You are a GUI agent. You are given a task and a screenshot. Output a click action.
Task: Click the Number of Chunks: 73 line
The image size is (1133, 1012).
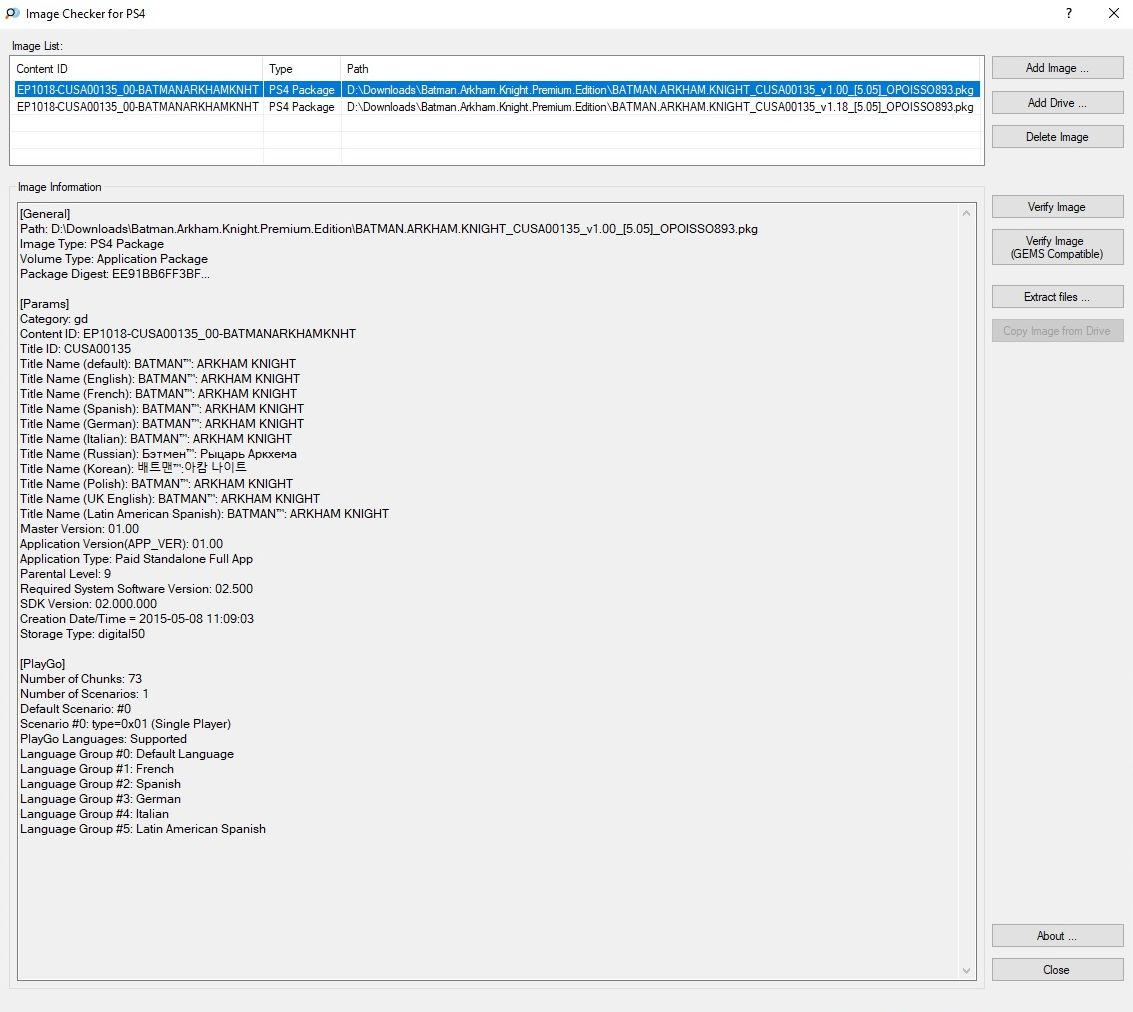[81, 679]
